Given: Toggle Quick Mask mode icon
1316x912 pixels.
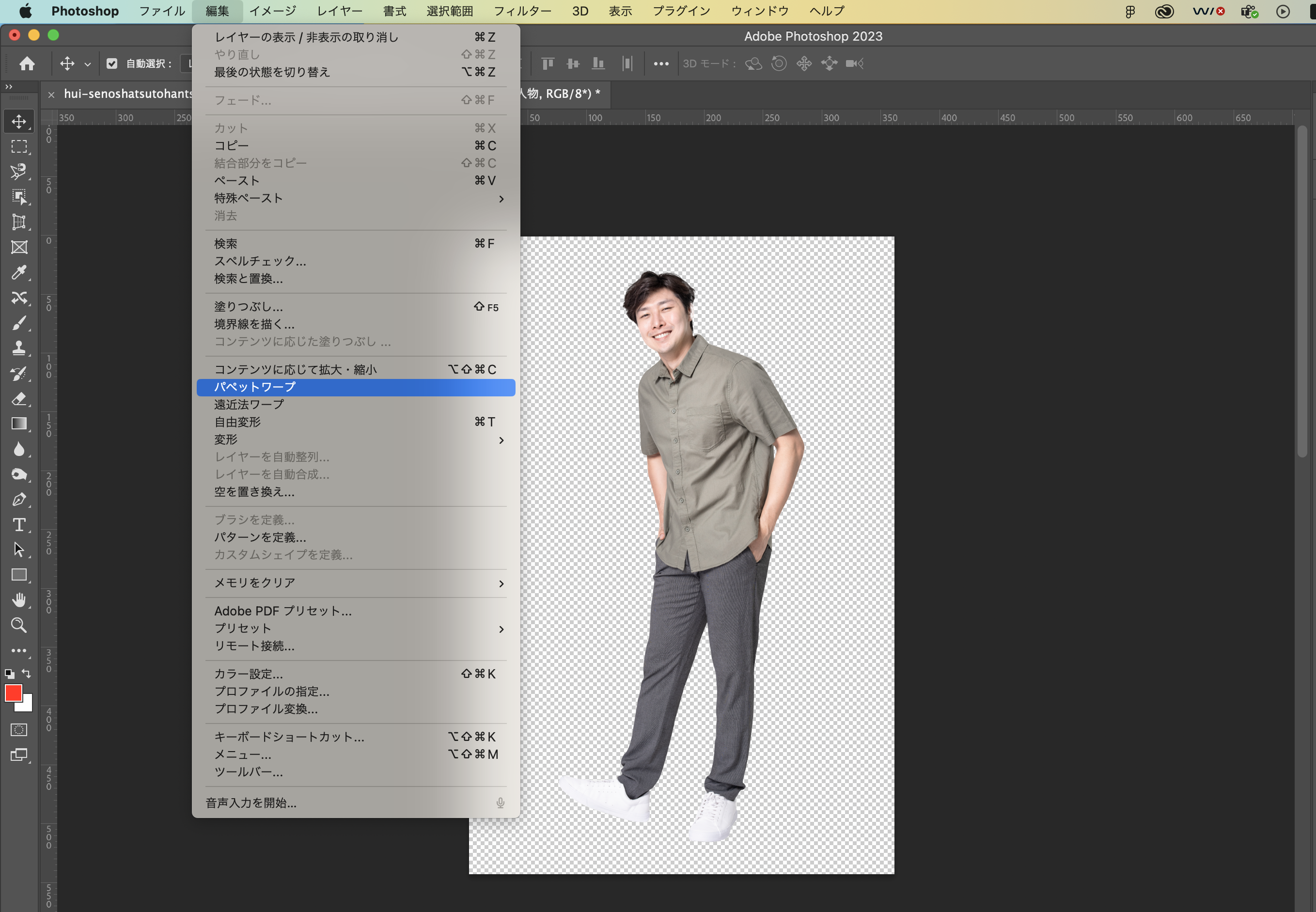Looking at the screenshot, I should pyautogui.click(x=19, y=730).
